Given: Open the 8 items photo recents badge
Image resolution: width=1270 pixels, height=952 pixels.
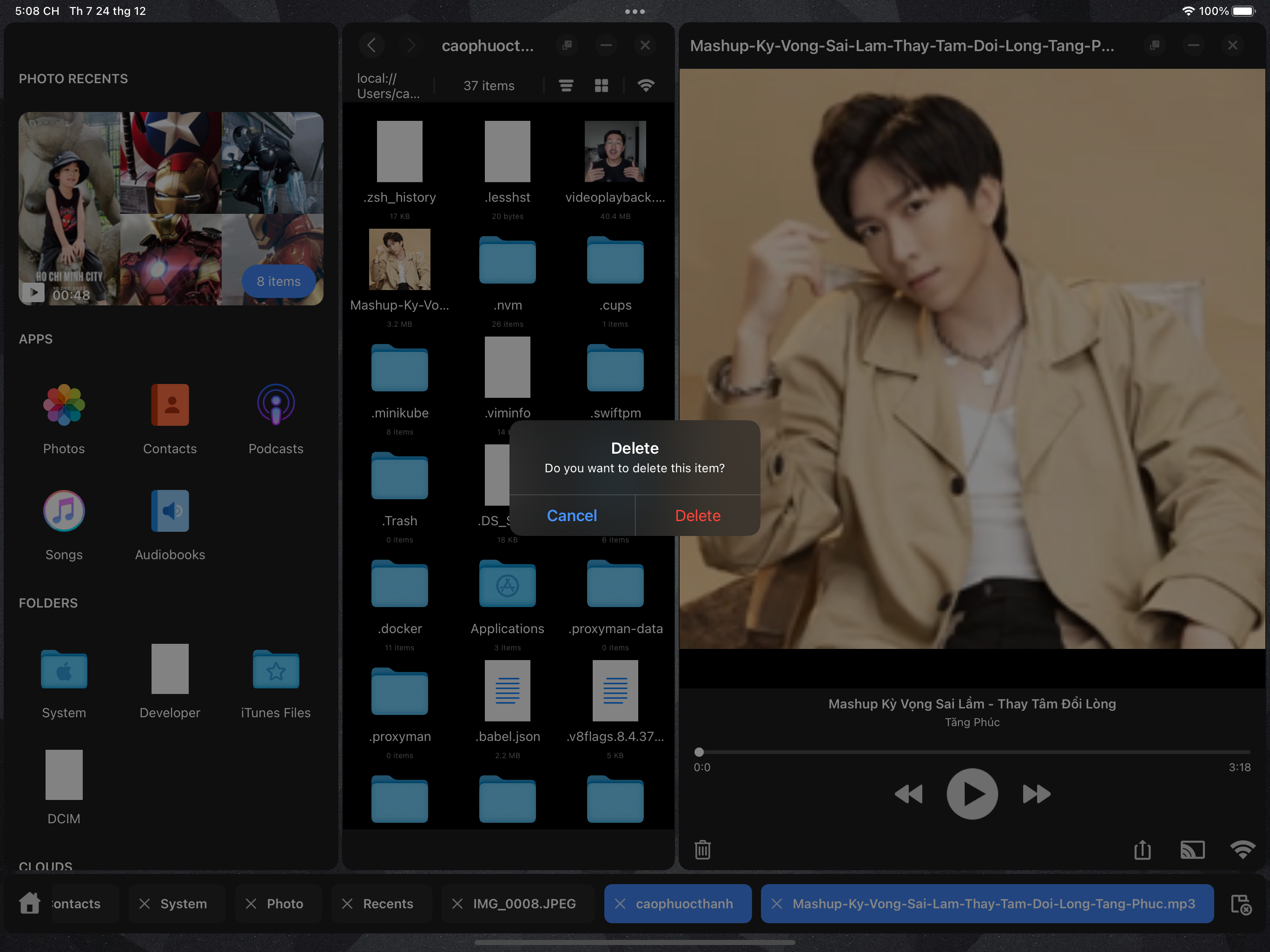Looking at the screenshot, I should (x=278, y=281).
